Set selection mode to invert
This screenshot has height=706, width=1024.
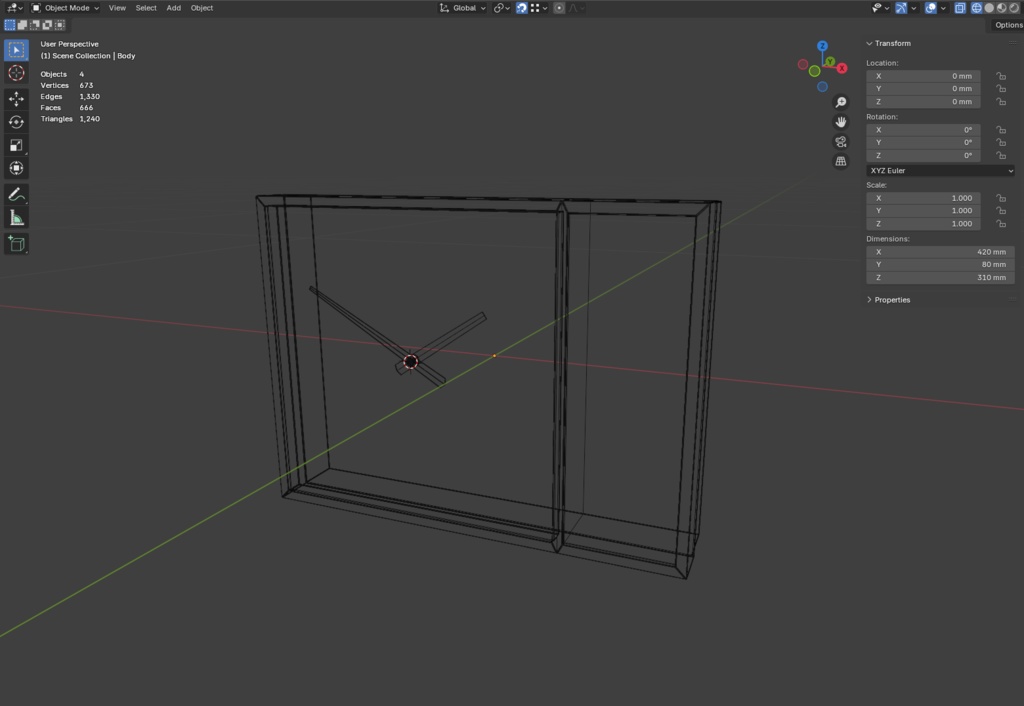47,25
